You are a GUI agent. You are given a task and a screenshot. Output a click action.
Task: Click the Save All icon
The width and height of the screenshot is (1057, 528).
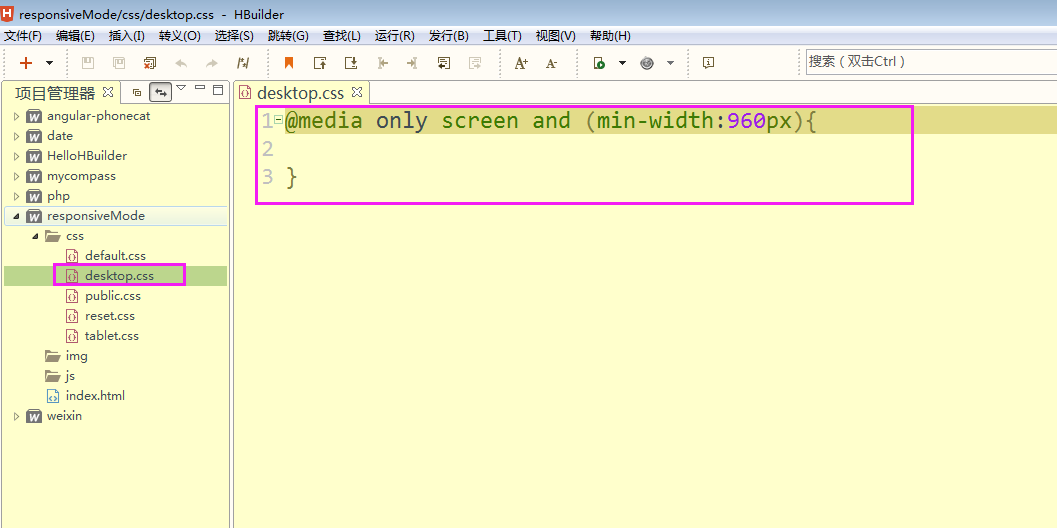(x=119, y=63)
